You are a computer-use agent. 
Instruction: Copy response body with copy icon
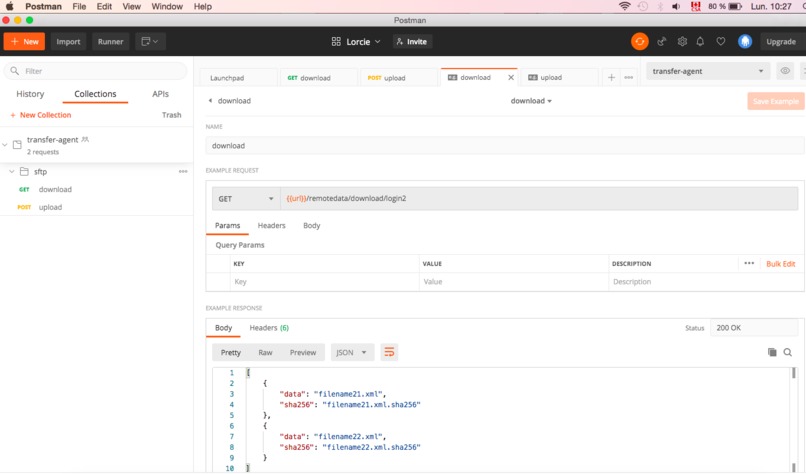(772, 352)
